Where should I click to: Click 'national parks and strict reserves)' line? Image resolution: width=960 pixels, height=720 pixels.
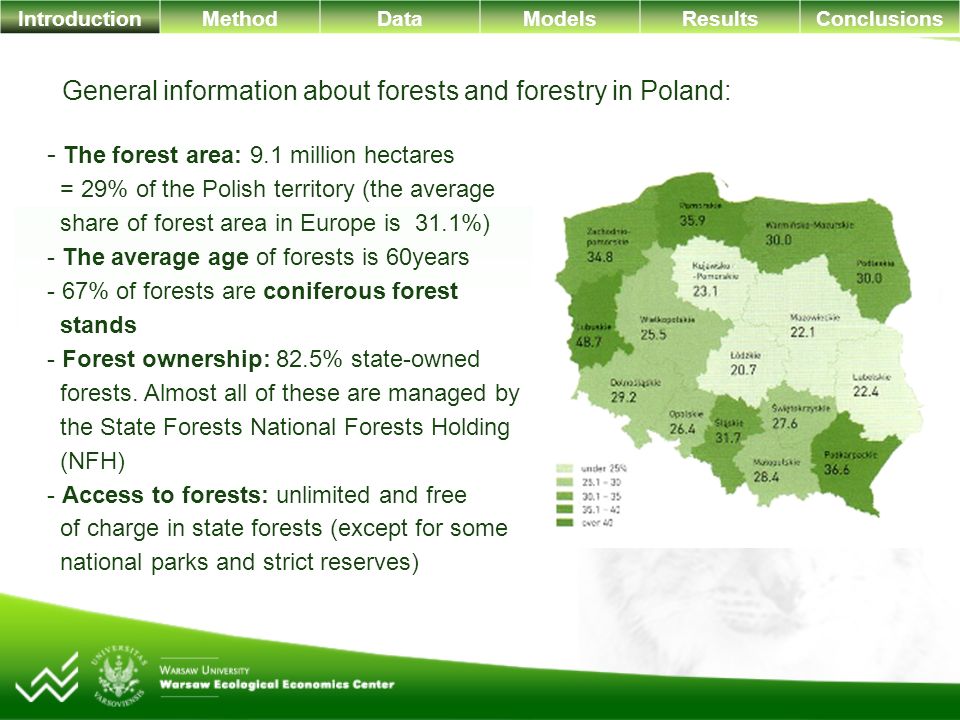(239, 562)
